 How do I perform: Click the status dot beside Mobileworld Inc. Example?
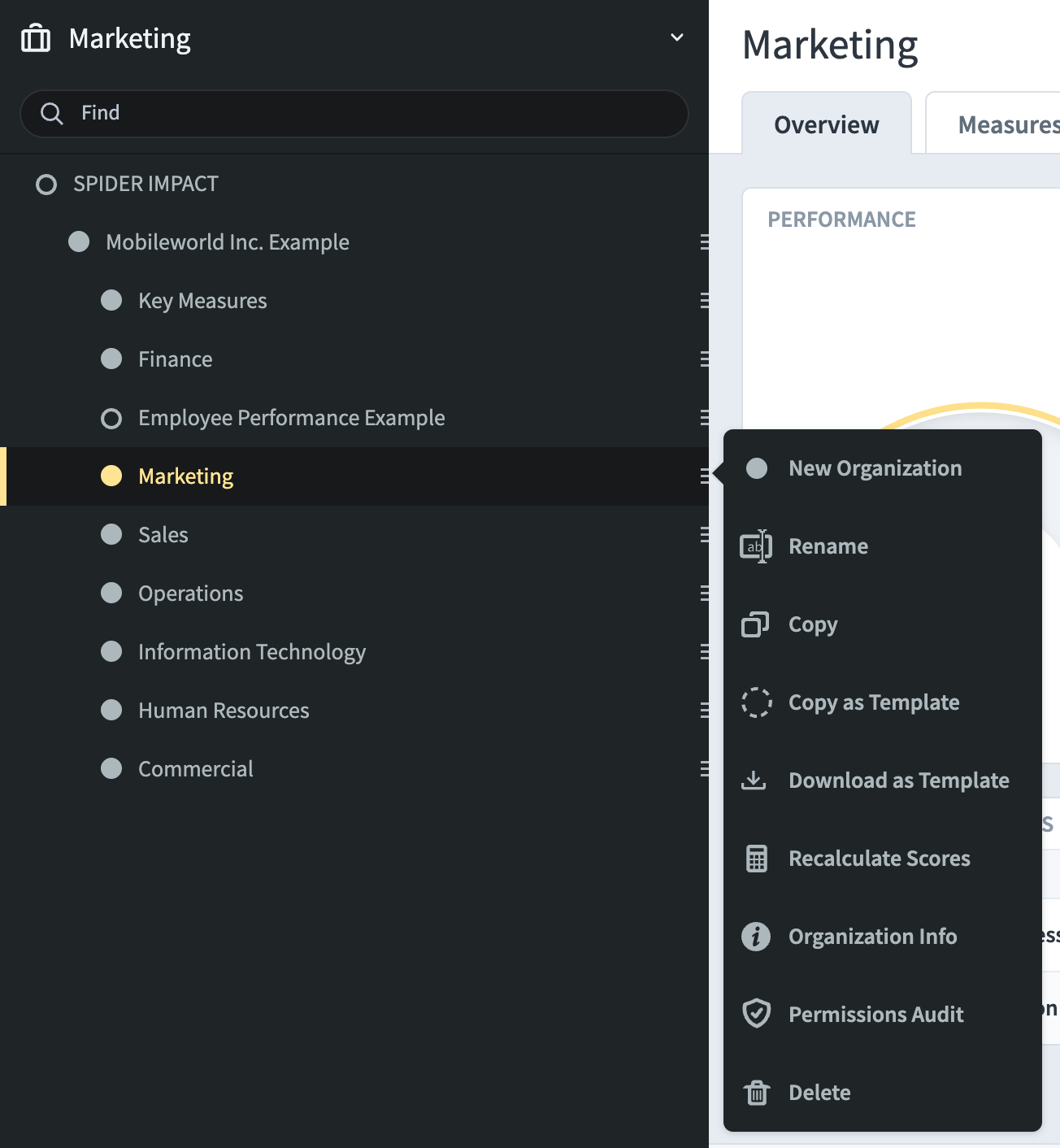(x=79, y=242)
